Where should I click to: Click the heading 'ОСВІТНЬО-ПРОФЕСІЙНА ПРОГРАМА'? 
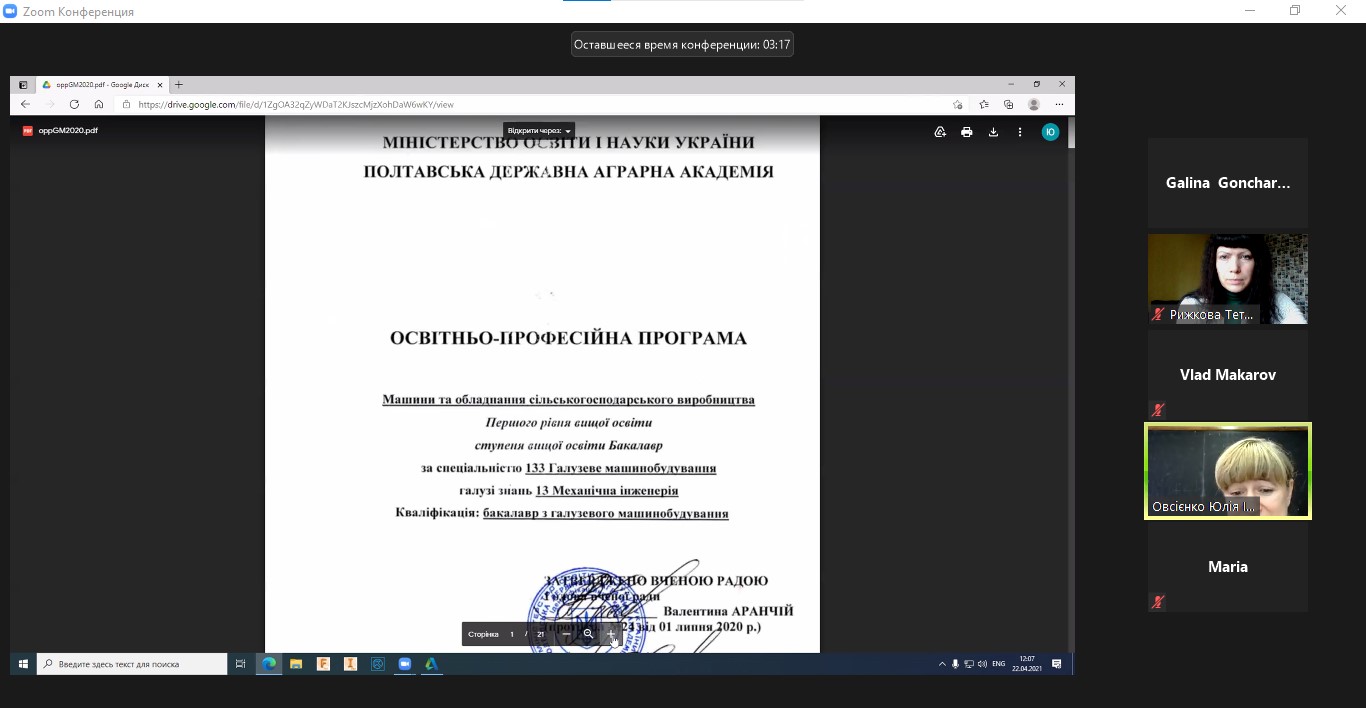568,338
